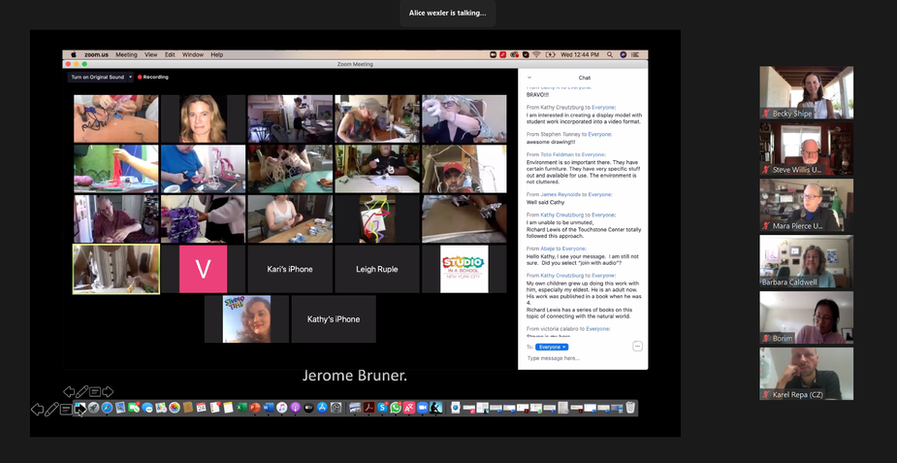
Task: Launch Microsoft Word from the dock
Action: [x=268, y=407]
